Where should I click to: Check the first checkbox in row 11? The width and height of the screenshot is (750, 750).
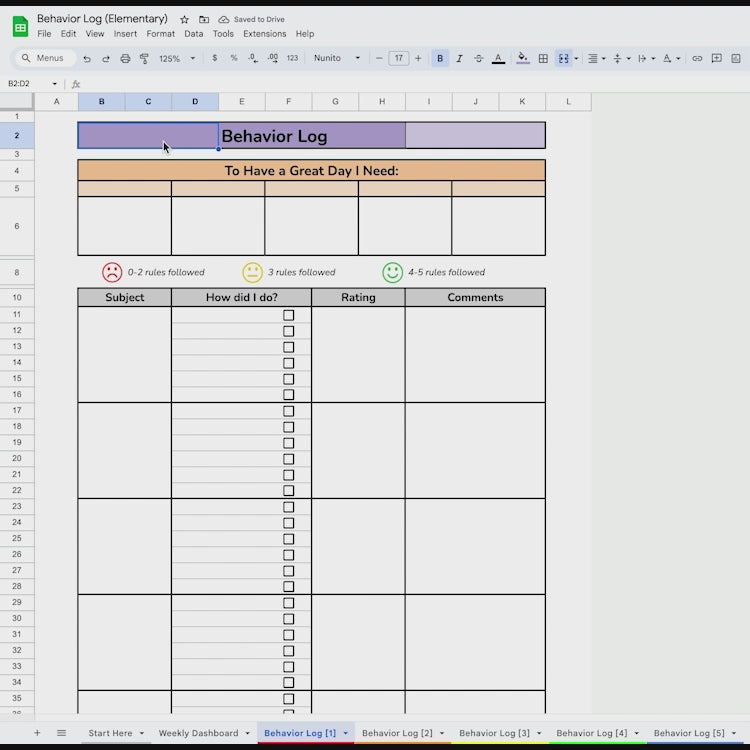click(289, 315)
